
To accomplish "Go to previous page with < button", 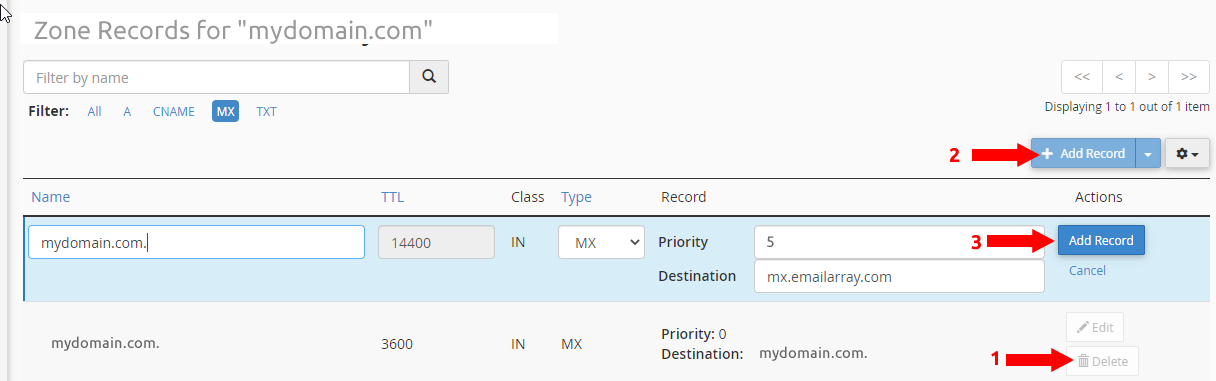I will pos(1119,77).
